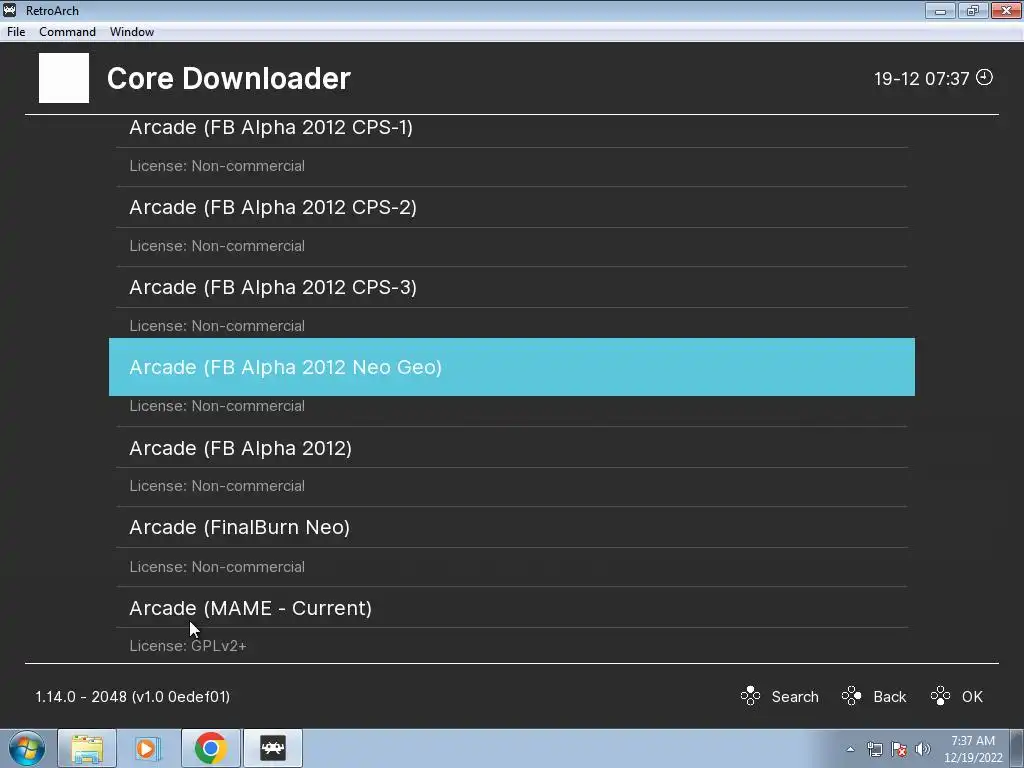Click the Search gamepad icon
Image resolution: width=1024 pixels, height=768 pixels.
(750, 696)
